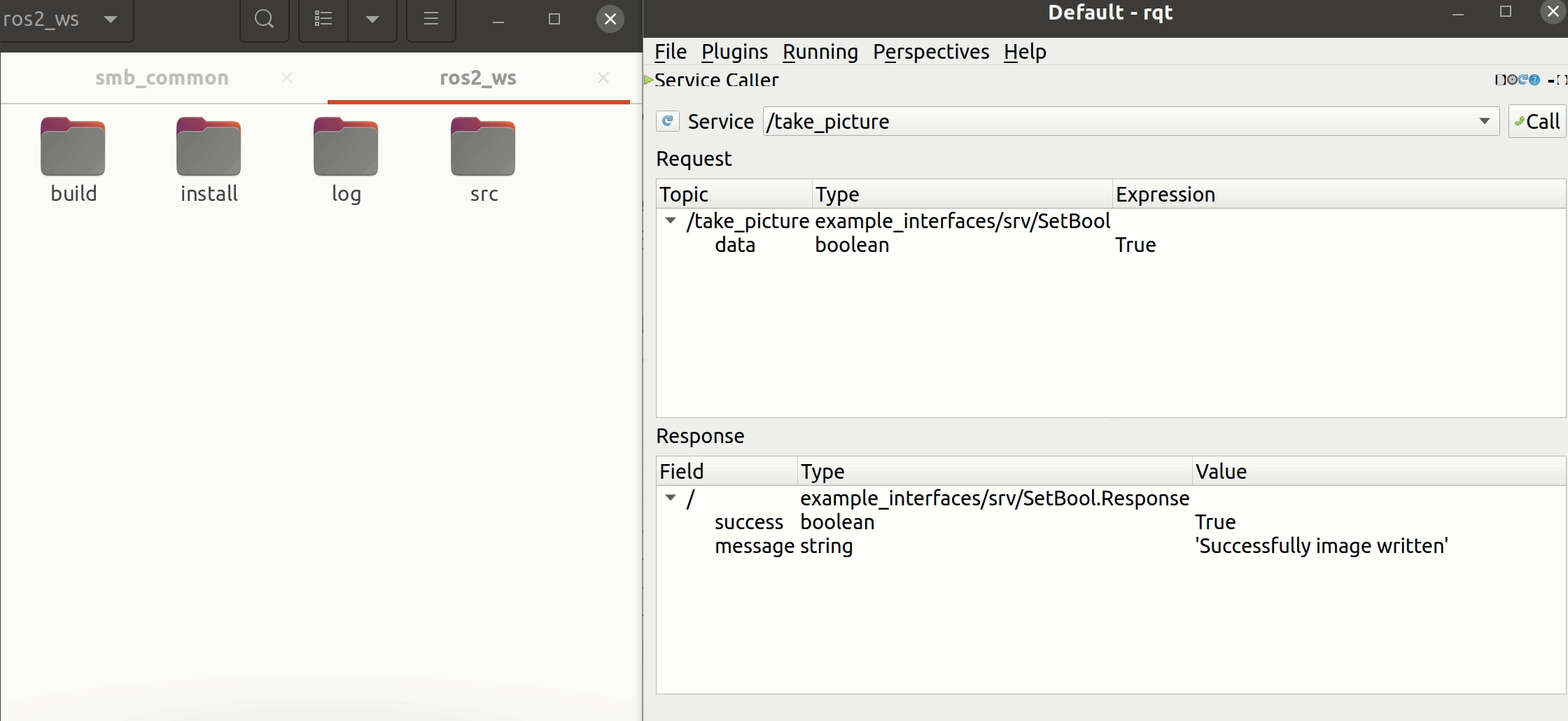Open the hamburger menu in the file manager
Screen dimensions: 1568x721
[431, 19]
